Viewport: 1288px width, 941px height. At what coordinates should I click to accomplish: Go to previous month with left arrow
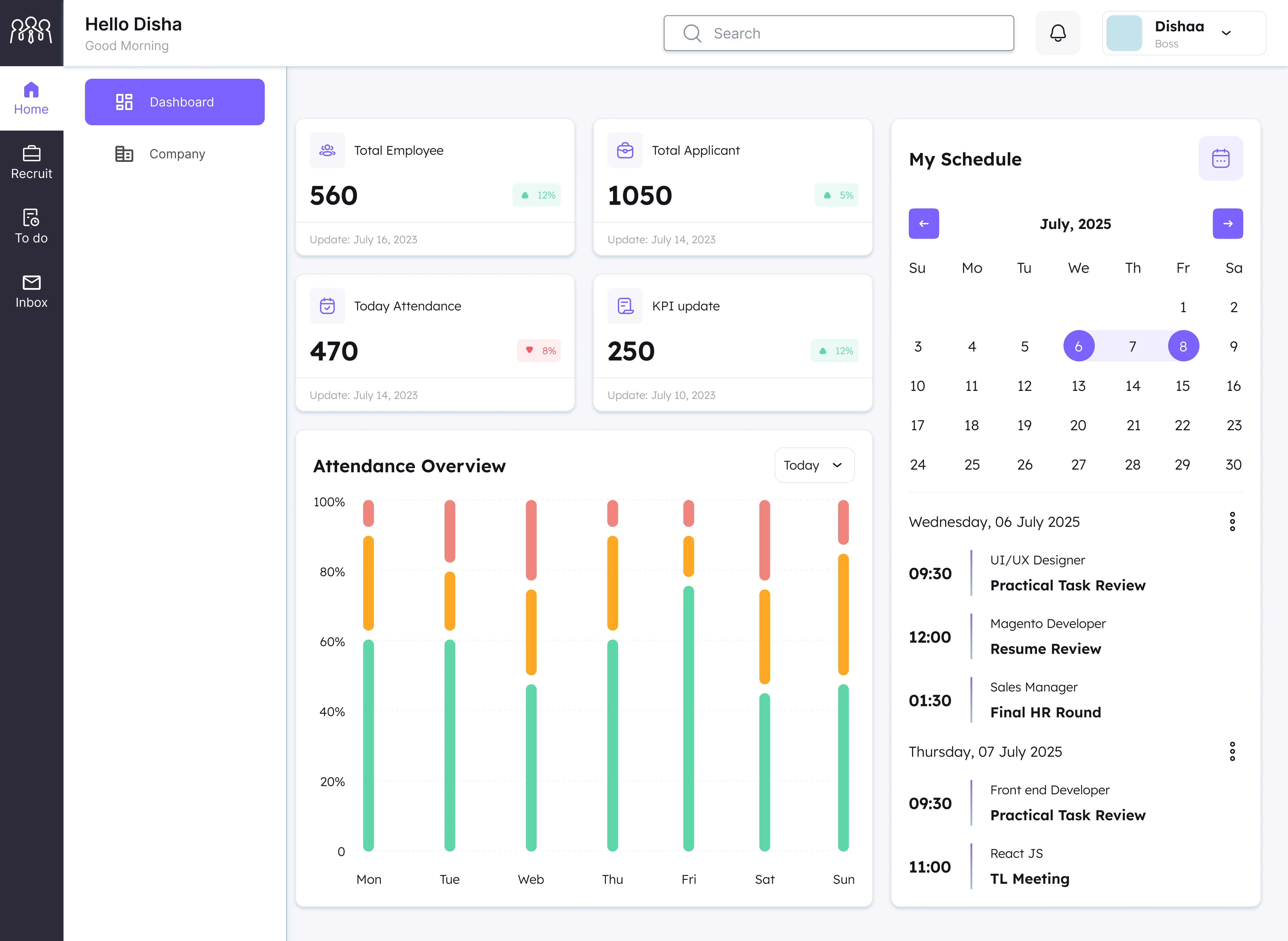click(923, 223)
